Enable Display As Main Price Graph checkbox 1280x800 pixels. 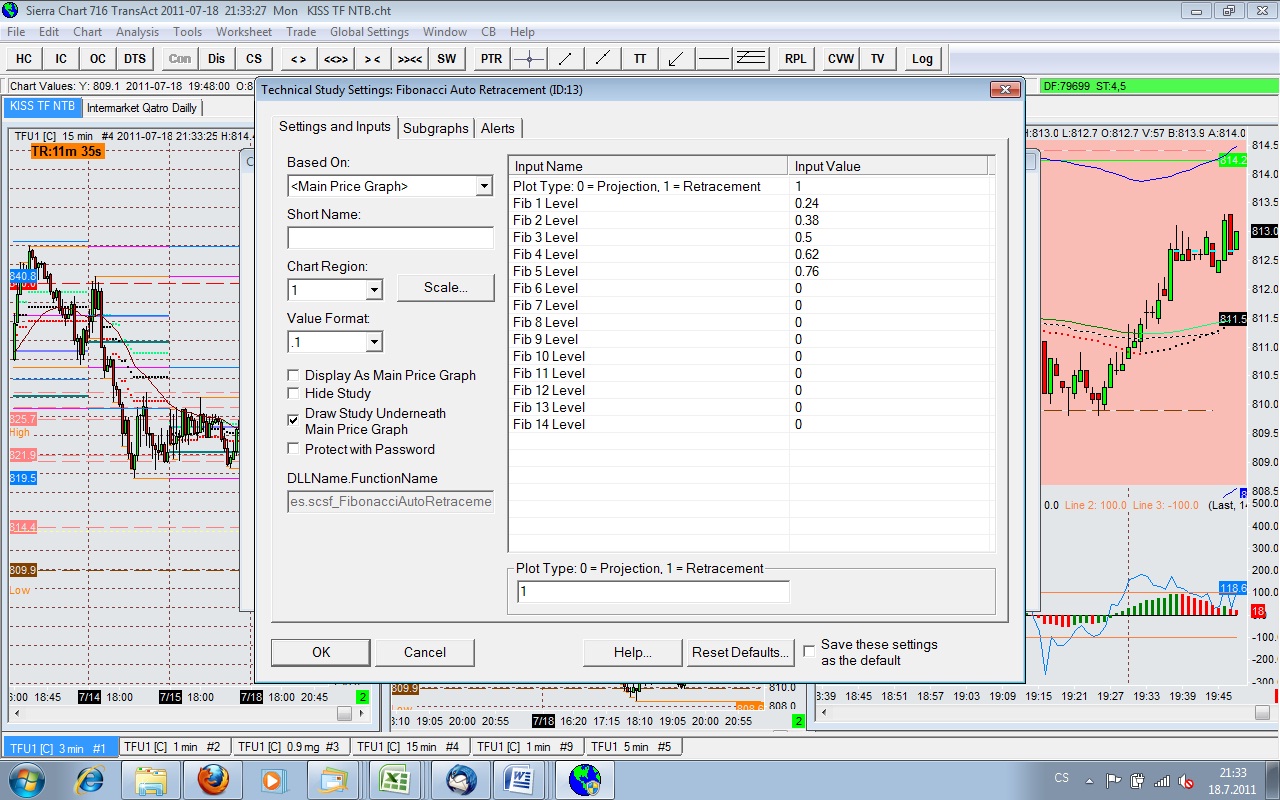pos(294,376)
